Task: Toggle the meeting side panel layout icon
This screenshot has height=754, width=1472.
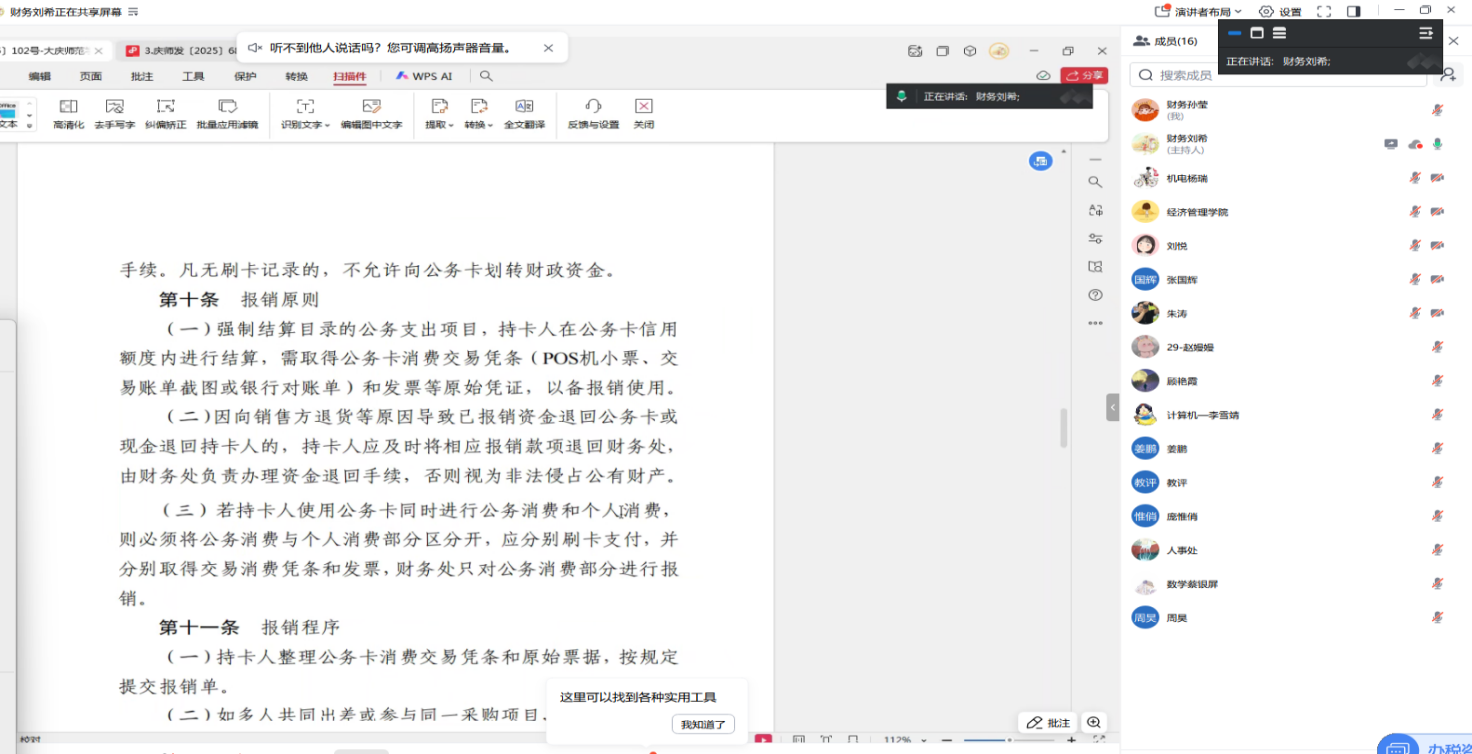Action: (1353, 12)
